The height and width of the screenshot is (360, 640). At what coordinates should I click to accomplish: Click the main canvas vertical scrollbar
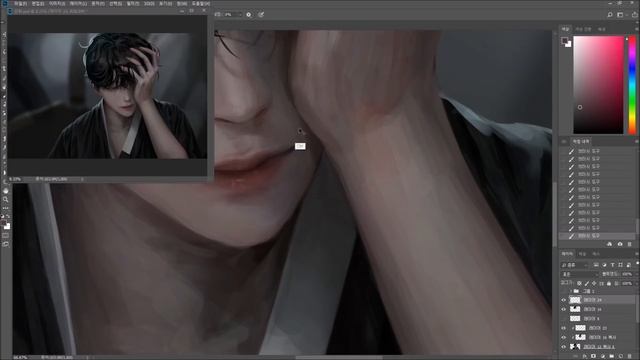555,214
